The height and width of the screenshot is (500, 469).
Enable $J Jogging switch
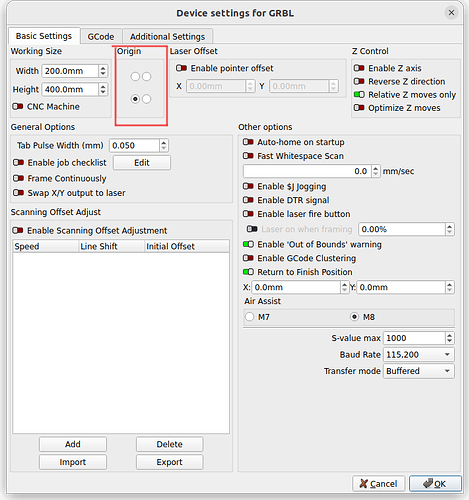(248, 186)
